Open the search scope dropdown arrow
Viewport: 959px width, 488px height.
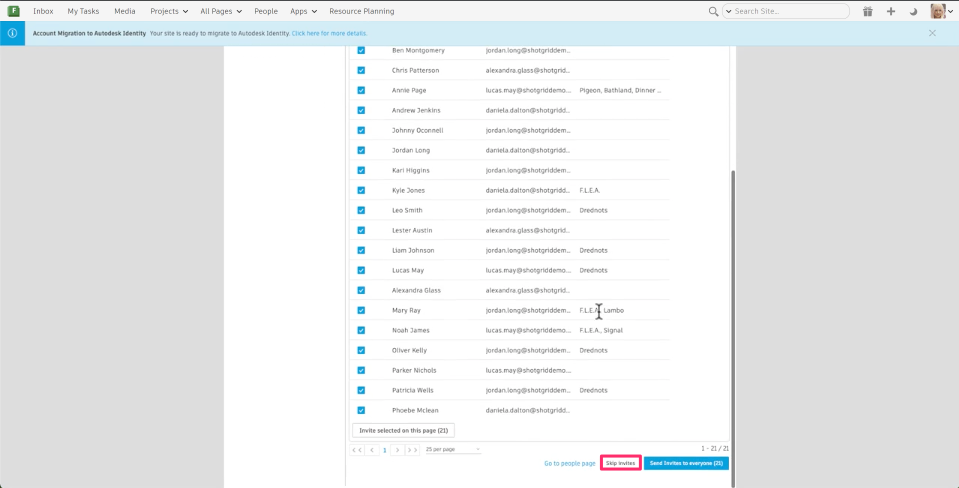tap(728, 11)
